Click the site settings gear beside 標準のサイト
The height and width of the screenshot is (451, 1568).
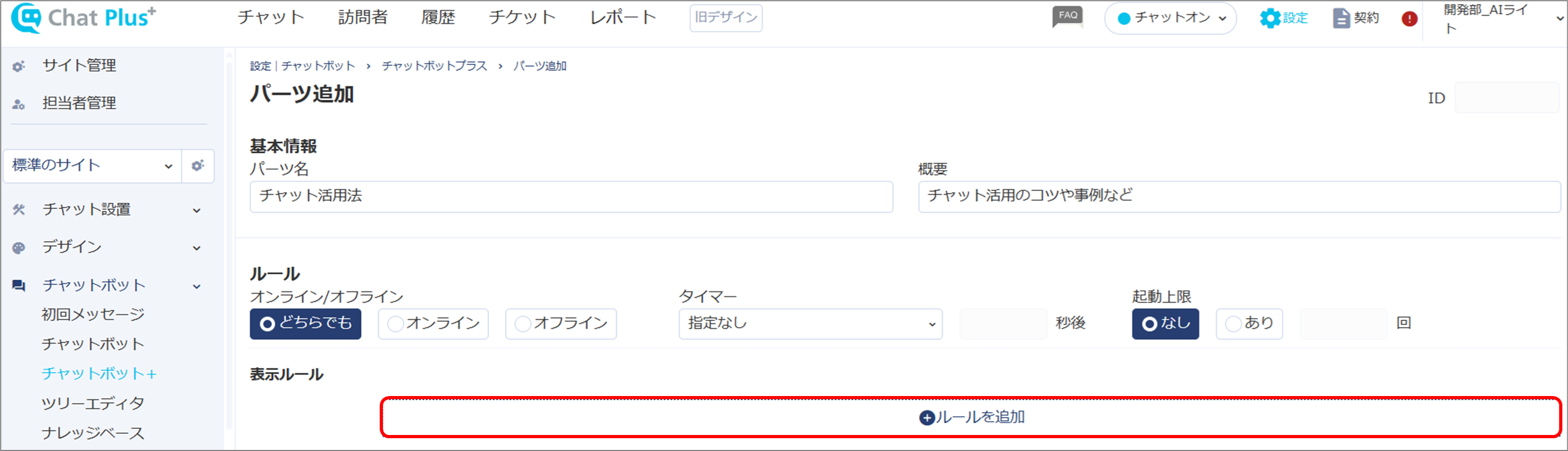[x=198, y=165]
